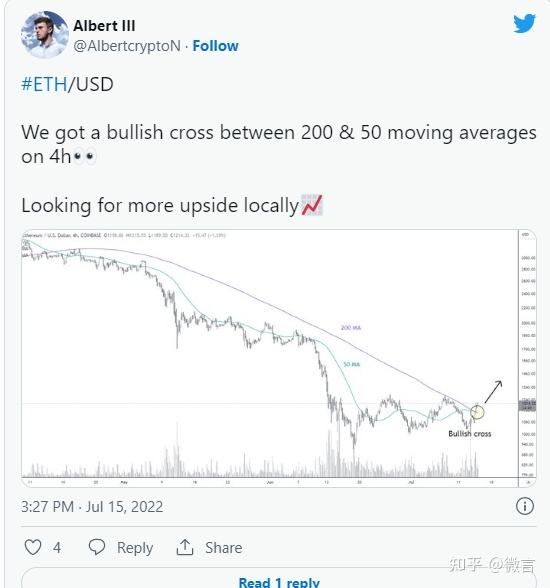Click the chart increasing emoji

coord(312,205)
